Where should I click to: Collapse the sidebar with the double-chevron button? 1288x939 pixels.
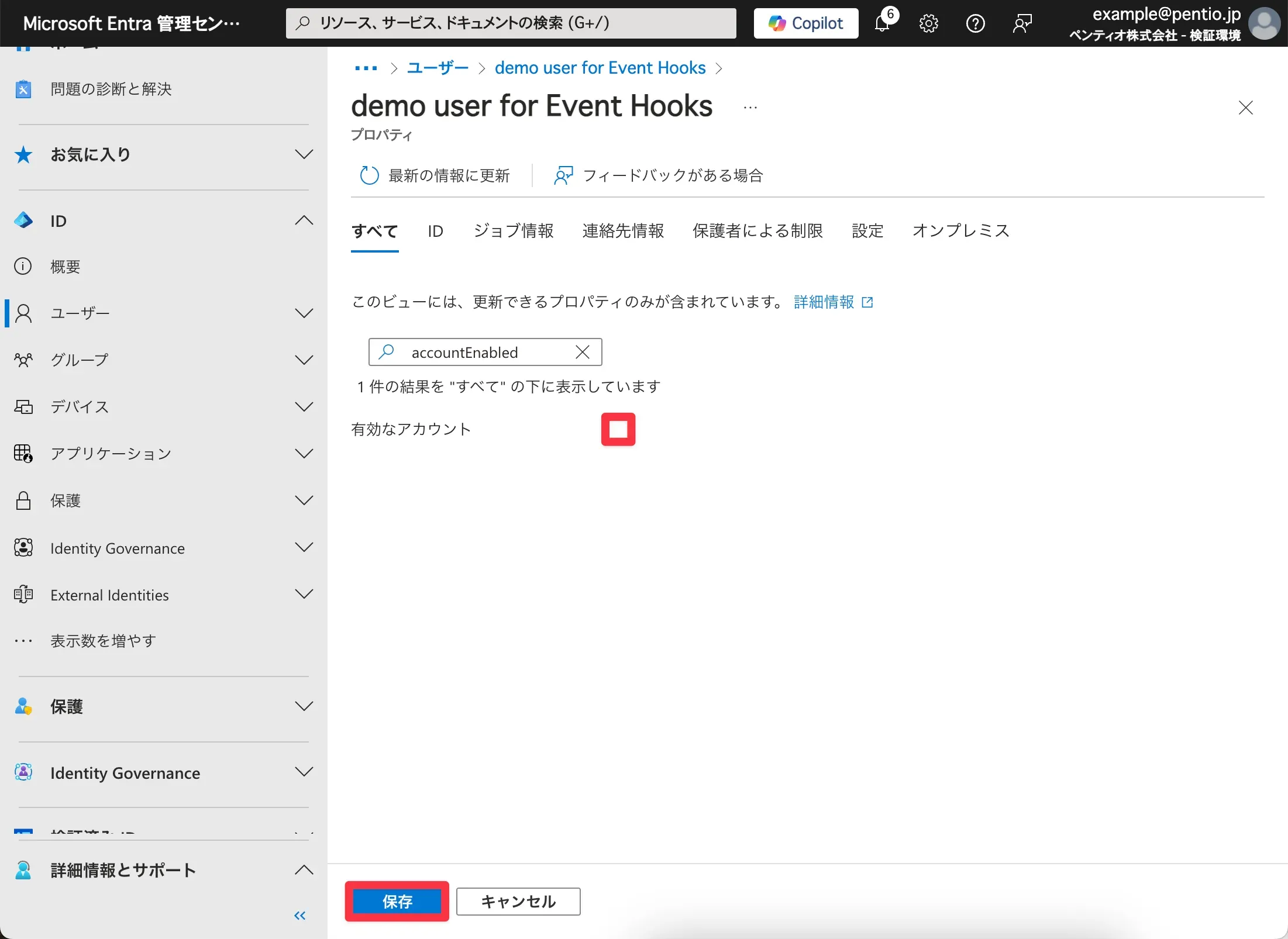tap(300, 916)
